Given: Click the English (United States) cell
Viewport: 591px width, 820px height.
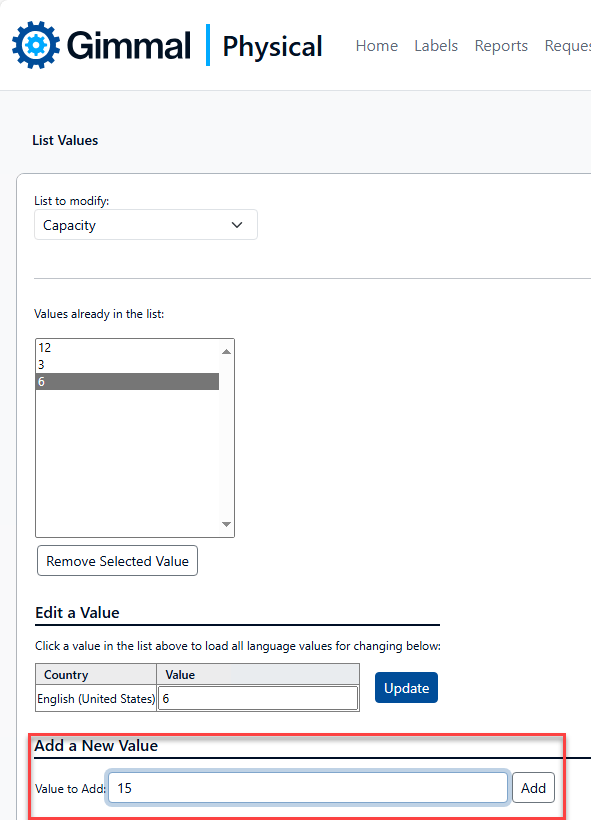Looking at the screenshot, I should click(x=96, y=699).
